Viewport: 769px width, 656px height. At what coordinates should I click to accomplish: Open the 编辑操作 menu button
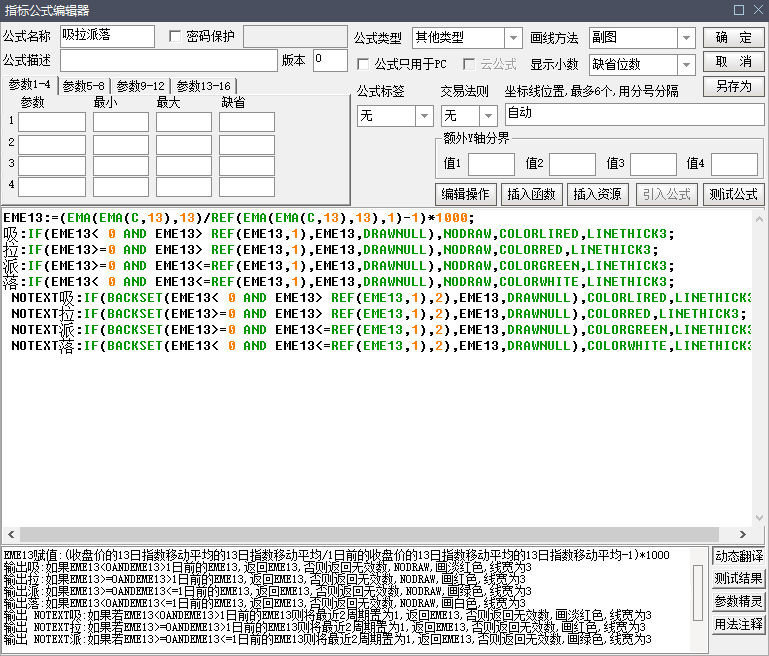pos(466,194)
